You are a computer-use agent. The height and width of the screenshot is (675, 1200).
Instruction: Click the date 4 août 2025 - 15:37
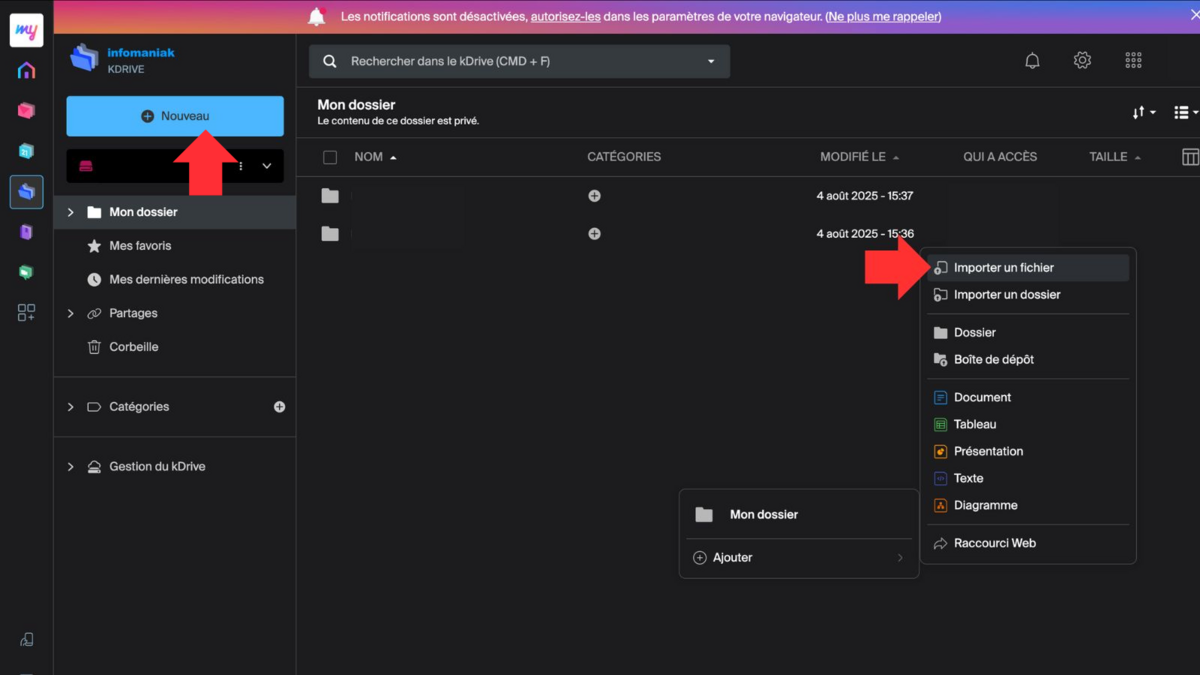[x=865, y=196]
